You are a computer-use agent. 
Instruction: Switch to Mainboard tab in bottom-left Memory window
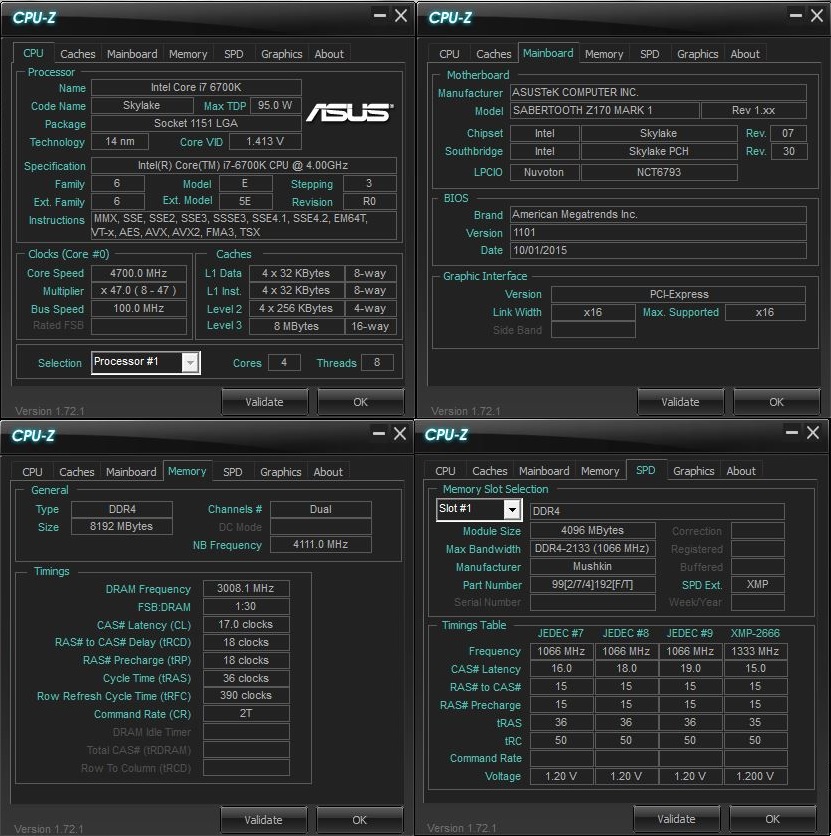point(131,472)
